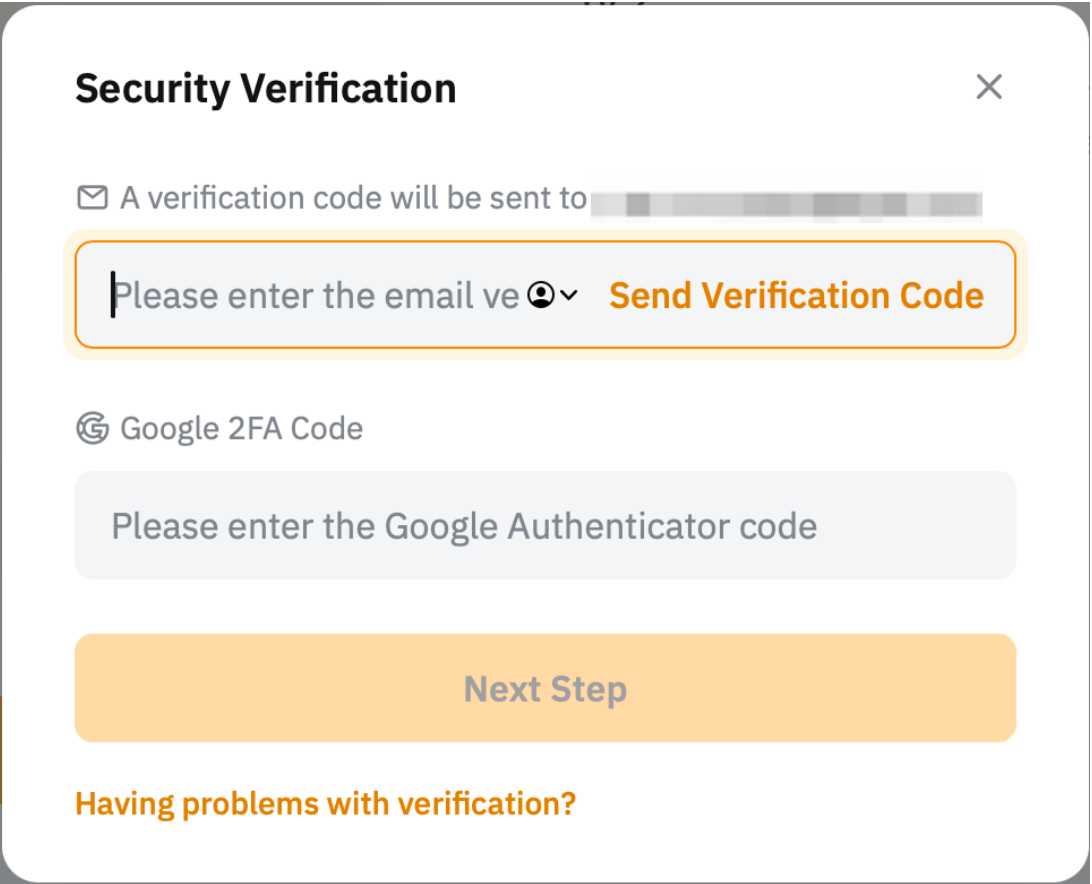Click the "A verification code will be sent to" text

click(353, 198)
